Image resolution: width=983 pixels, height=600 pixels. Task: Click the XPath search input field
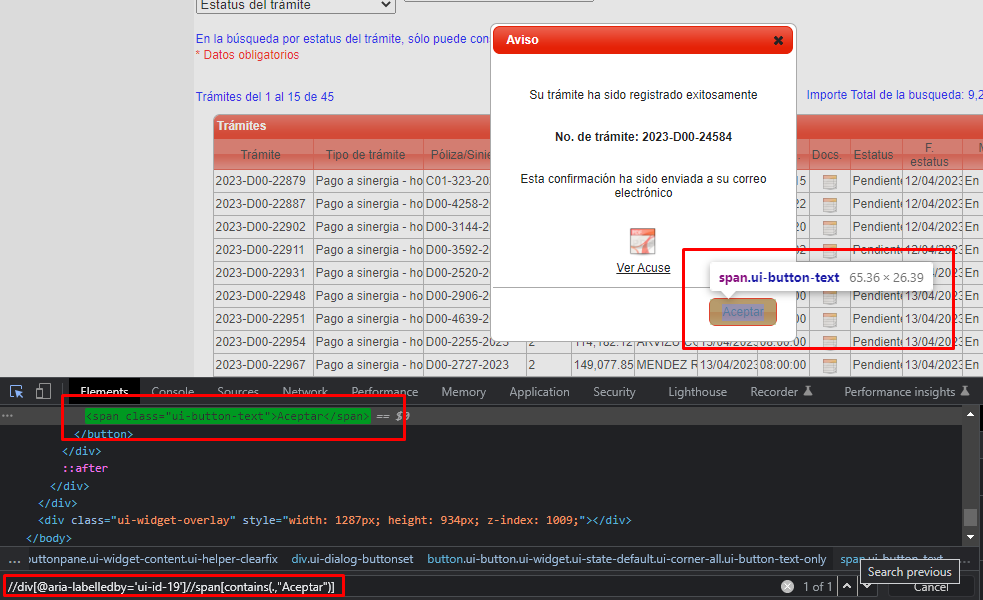coord(389,587)
